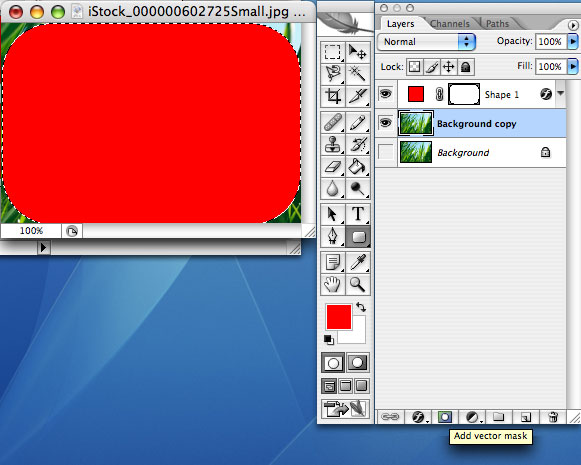581x465 pixels.
Task: Switch to the Layers tab
Action: click(x=400, y=24)
